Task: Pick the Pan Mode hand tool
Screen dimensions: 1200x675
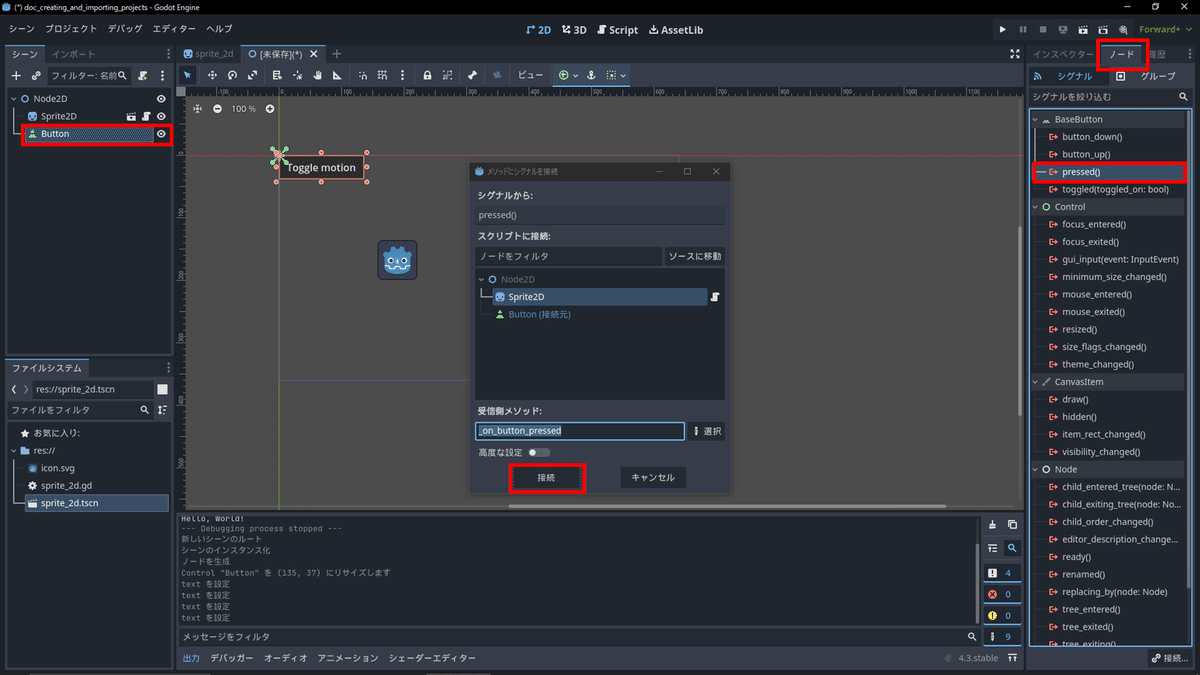Action: [x=318, y=75]
